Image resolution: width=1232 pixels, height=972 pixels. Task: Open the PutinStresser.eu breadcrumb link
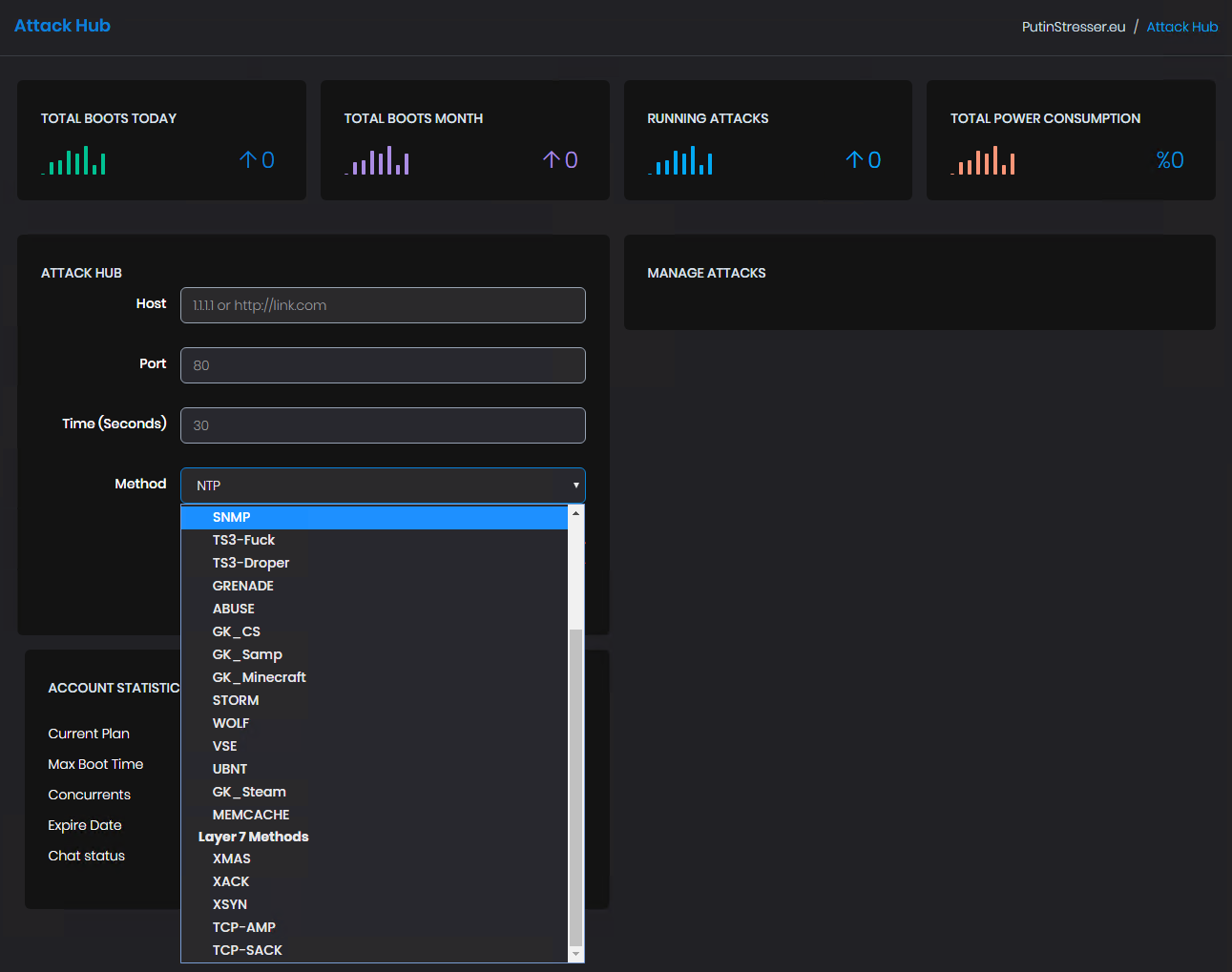click(1074, 27)
